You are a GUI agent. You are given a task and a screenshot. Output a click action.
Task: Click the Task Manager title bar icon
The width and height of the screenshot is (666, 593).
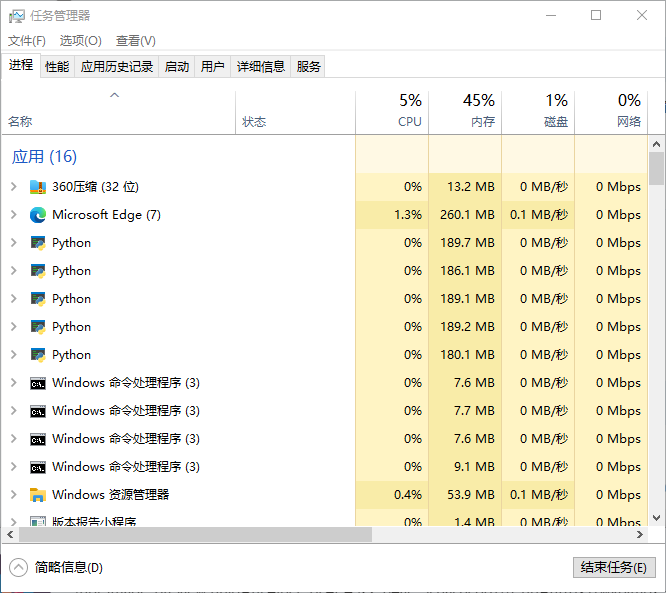tap(16, 15)
